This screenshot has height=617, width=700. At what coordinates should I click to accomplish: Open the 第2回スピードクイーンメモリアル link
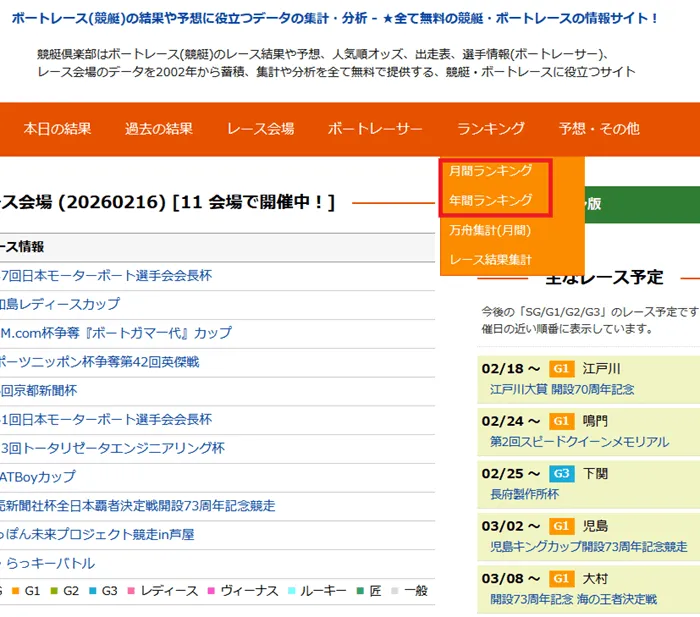[579, 441]
